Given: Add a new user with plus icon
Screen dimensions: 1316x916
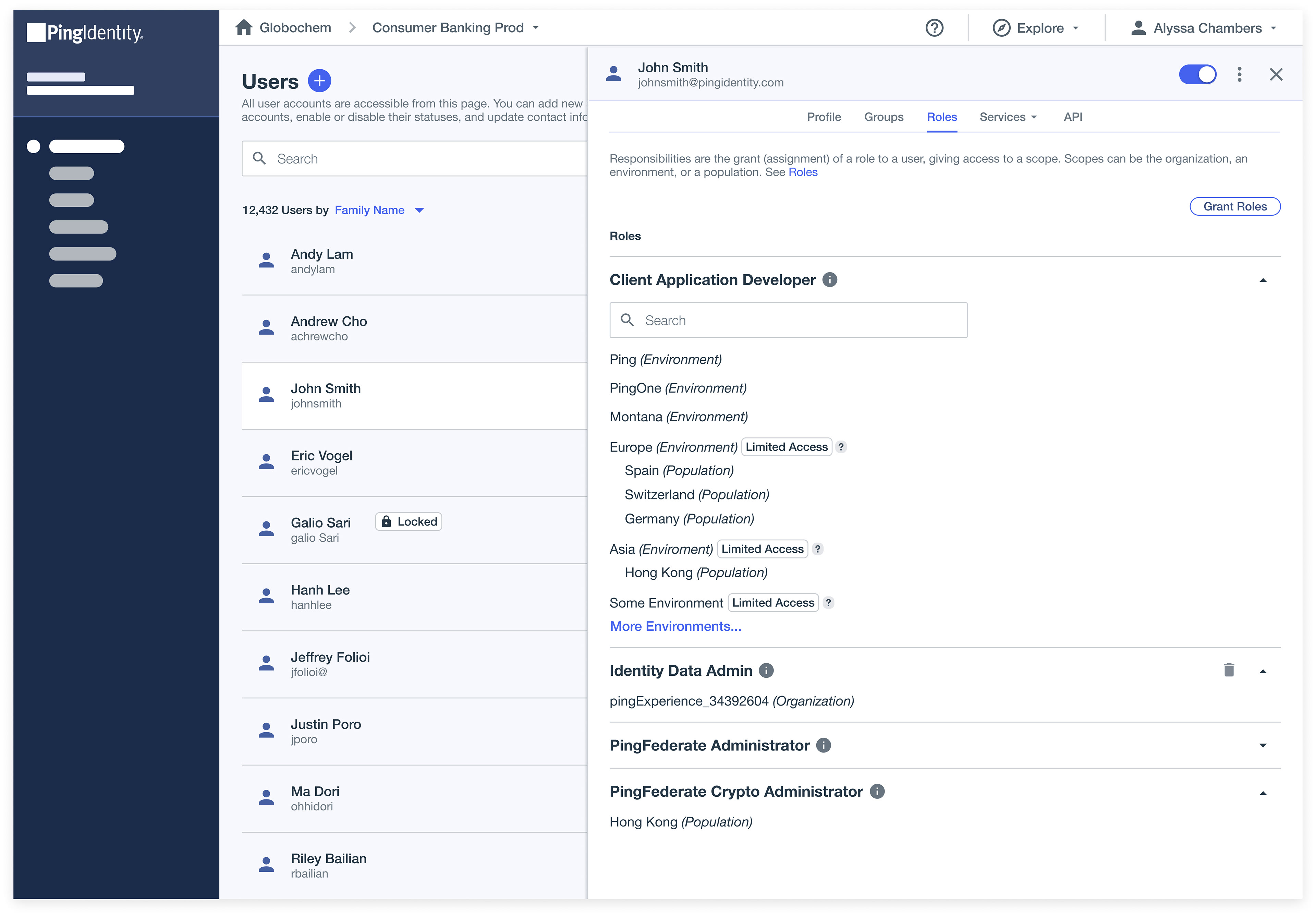Looking at the screenshot, I should pyautogui.click(x=319, y=81).
